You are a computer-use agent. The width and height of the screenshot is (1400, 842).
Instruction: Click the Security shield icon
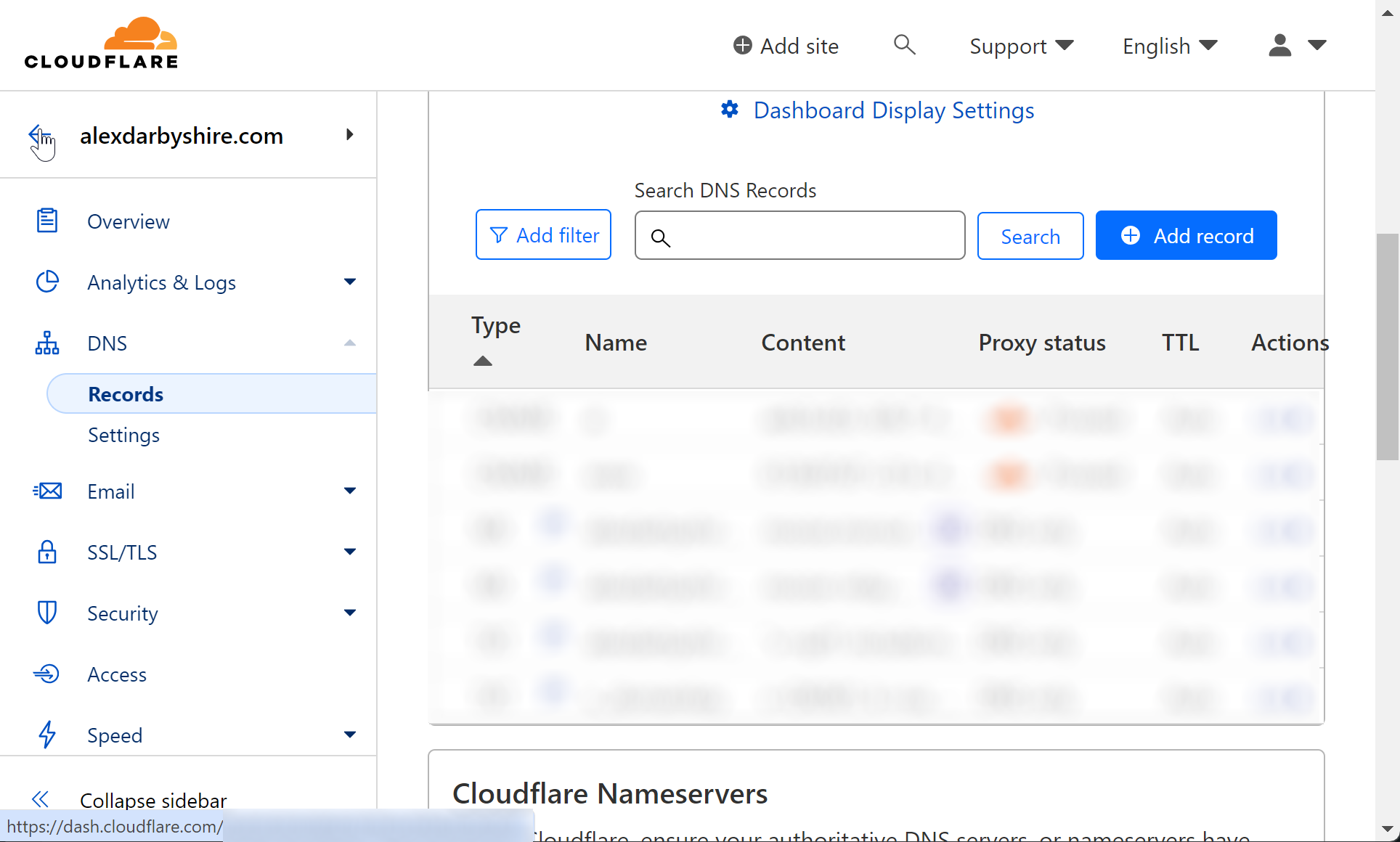pos(47,613)
